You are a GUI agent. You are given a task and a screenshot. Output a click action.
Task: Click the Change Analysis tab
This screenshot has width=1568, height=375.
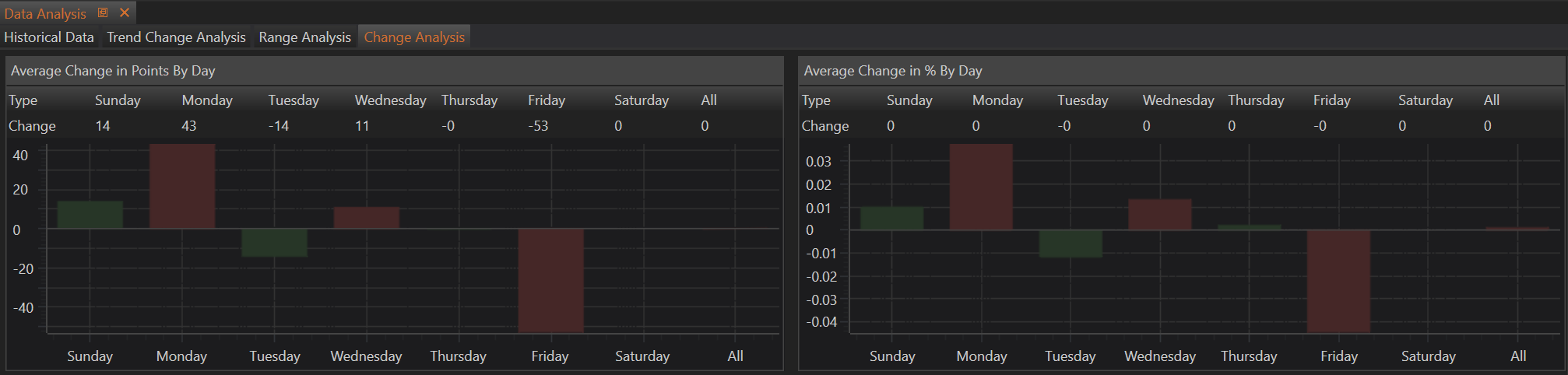[x=414, y=37]
